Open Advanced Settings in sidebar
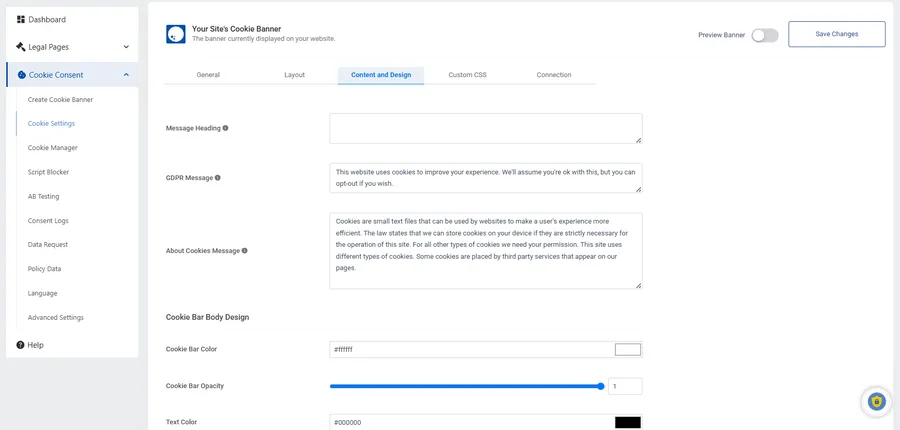This screenshot has height=430, width=900. point(56,317)
